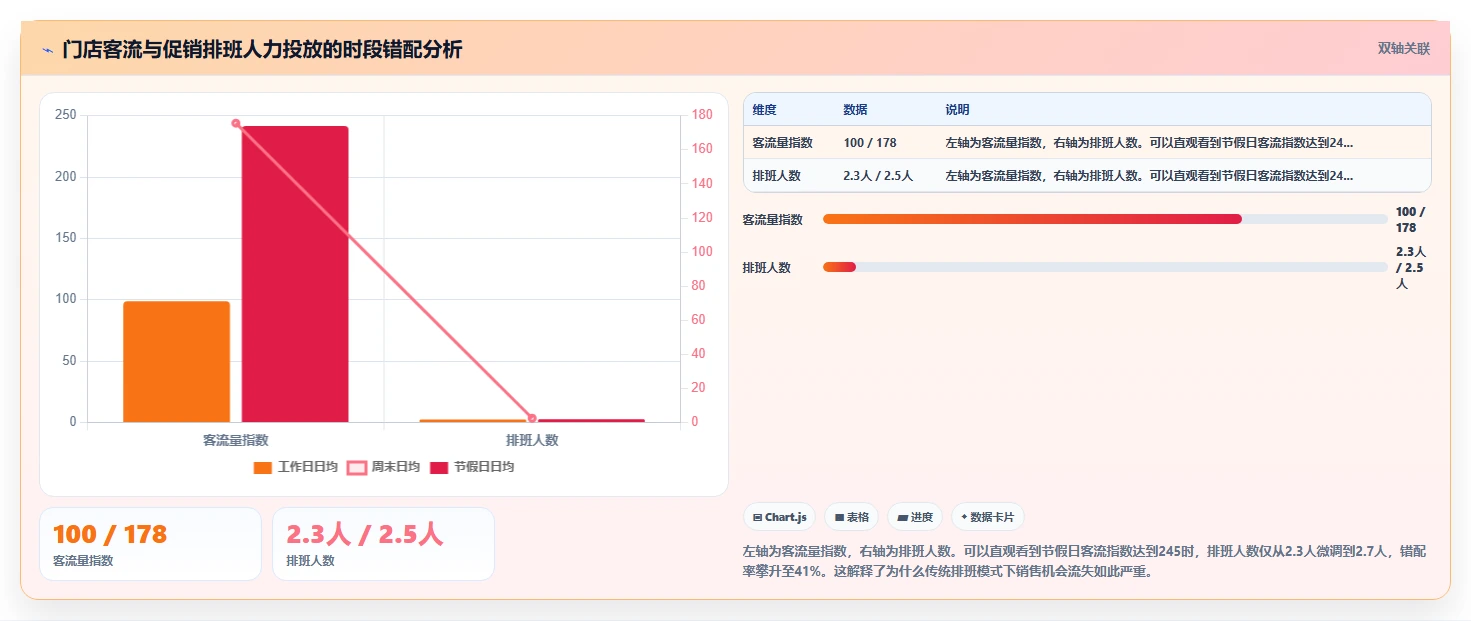Image resolution: width=1471 pixels, height=621 pixels.
Task: Click the pink 周末日均 legend swatch
Action: [x=356, y=468]
